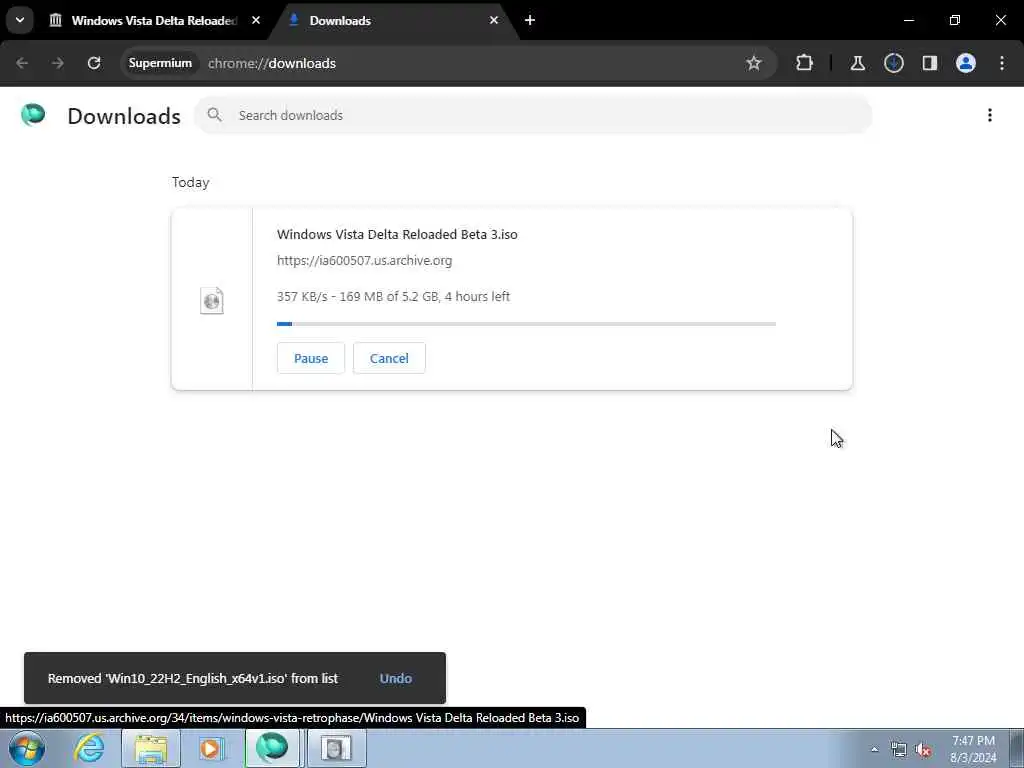The width and height of the screenshot is (1024, 768).
Task: Go back to previous page
Action: pyautogui.click(x=22, y=63)
